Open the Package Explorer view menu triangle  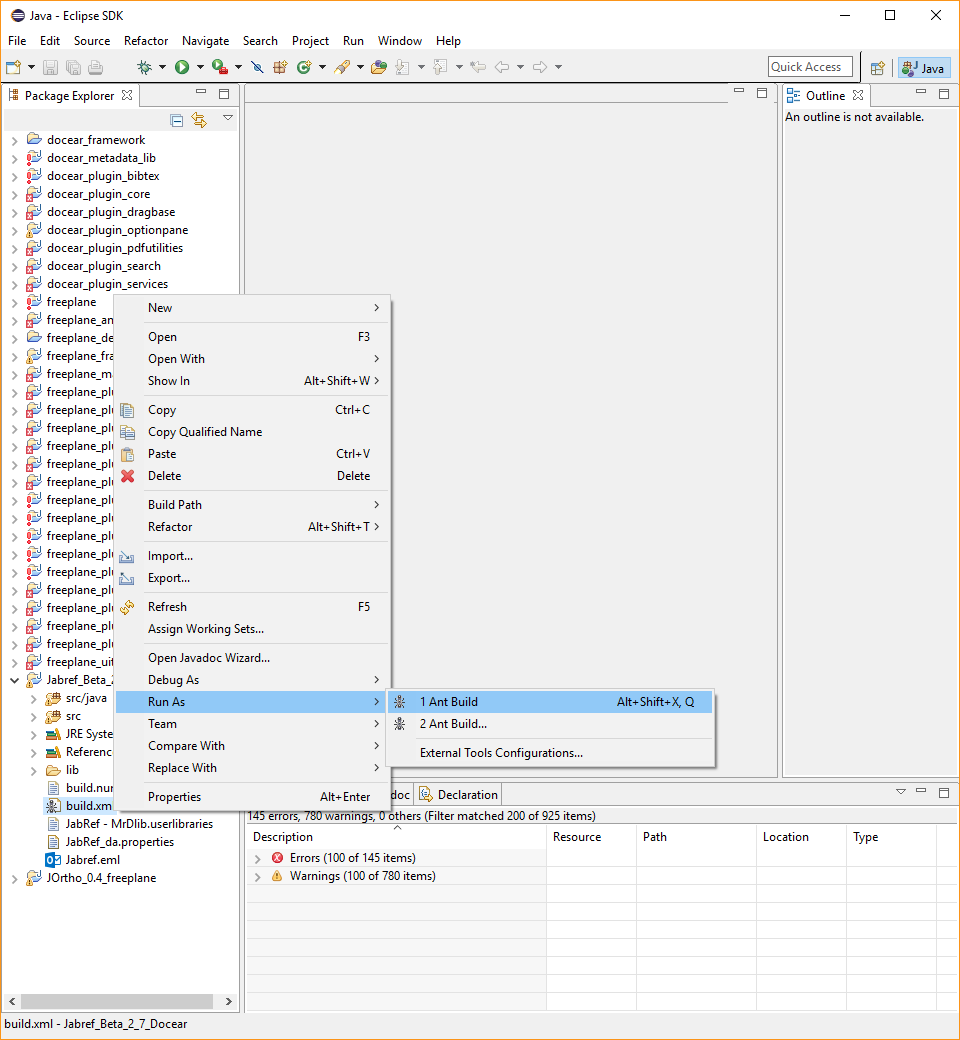(x=228, y=118)
